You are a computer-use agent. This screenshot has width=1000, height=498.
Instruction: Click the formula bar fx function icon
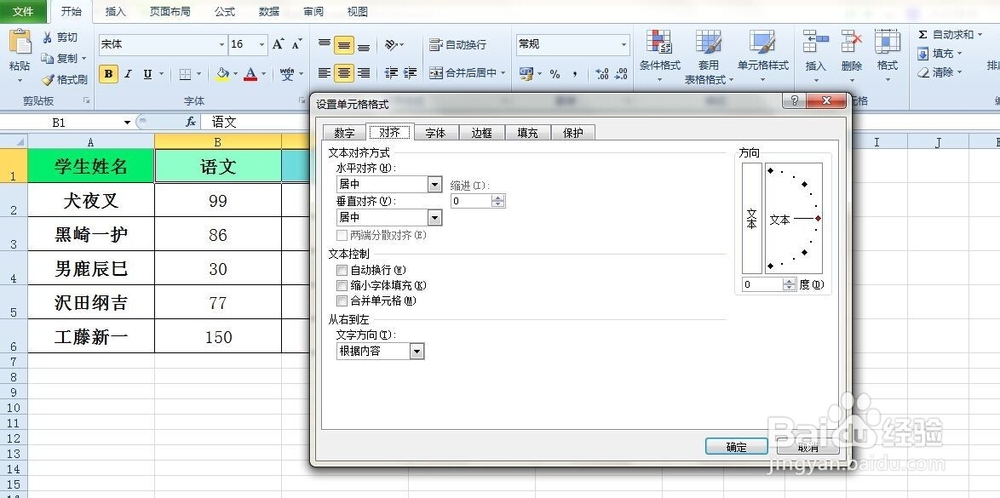[191, 122]
